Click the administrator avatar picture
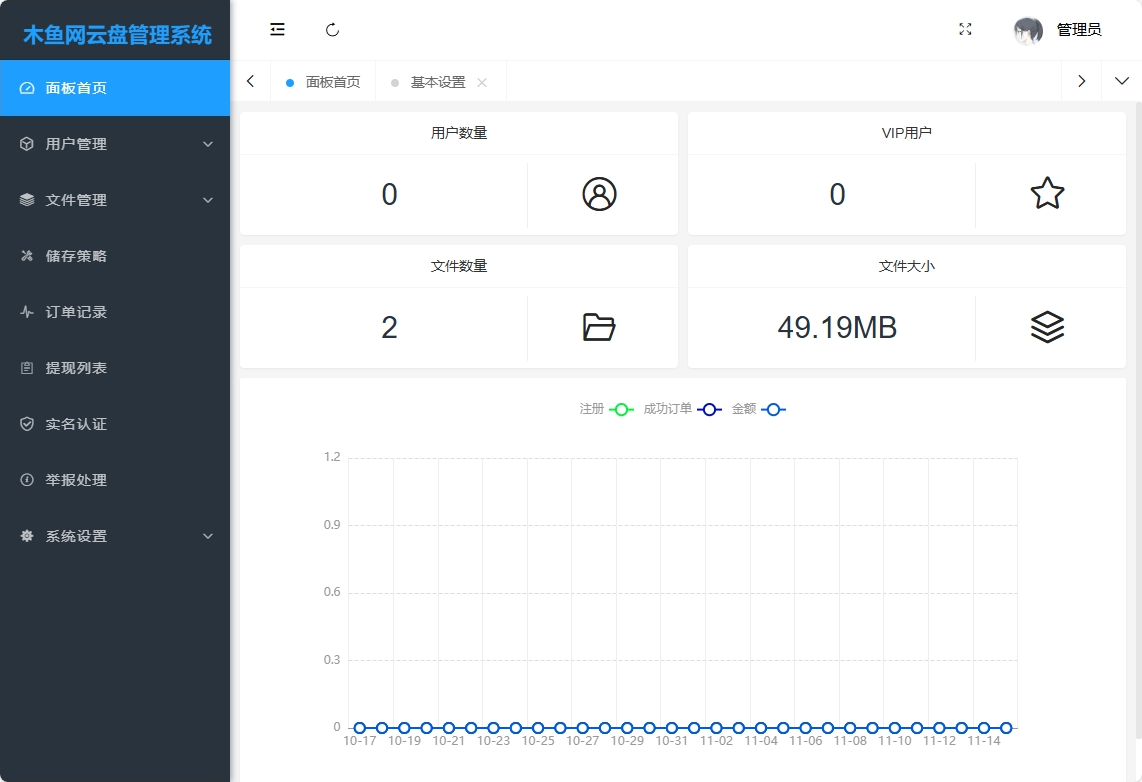 click(x=1028, y=30)
